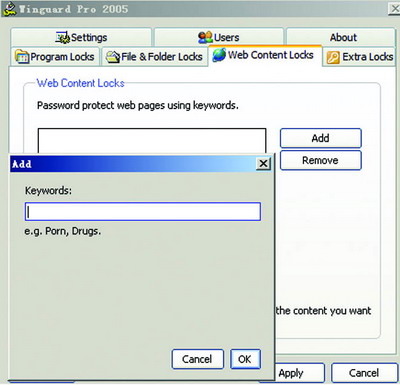Click the Remove button
Screen dimensions: 400x385
(x=320, y=160)
